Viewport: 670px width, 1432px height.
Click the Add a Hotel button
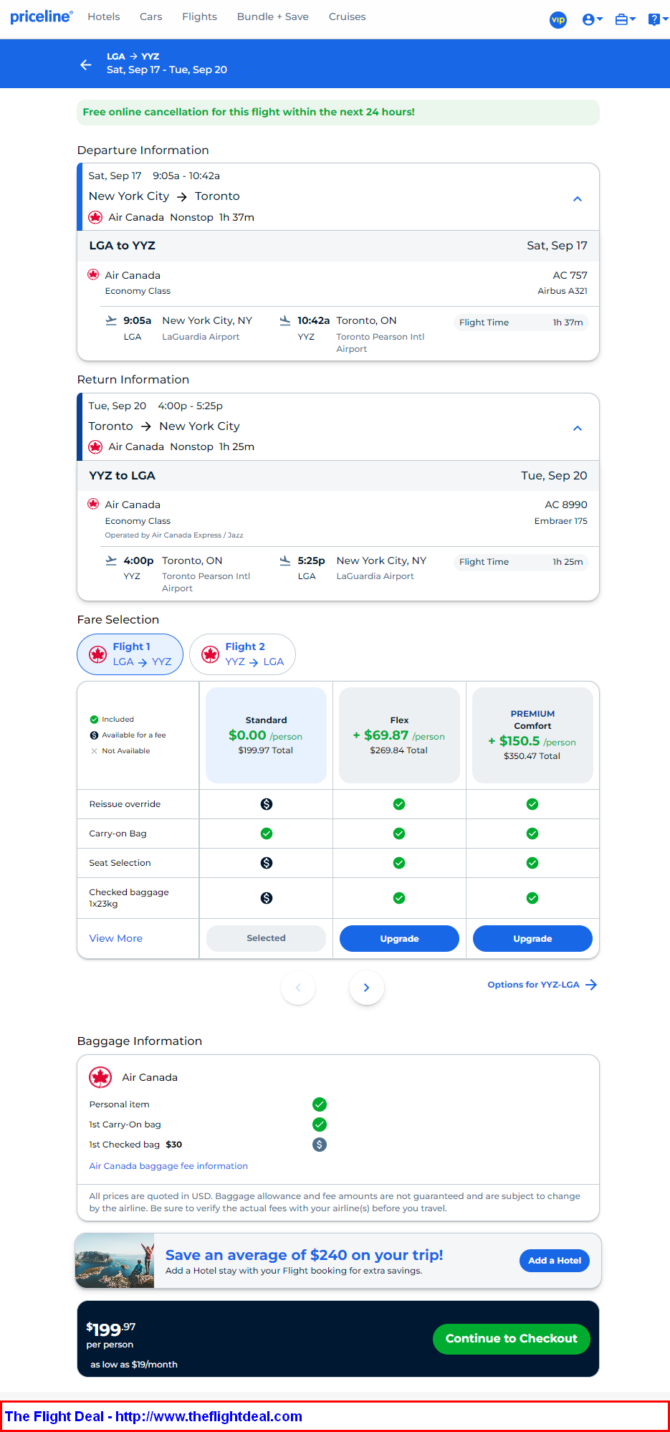(554, 1260)
